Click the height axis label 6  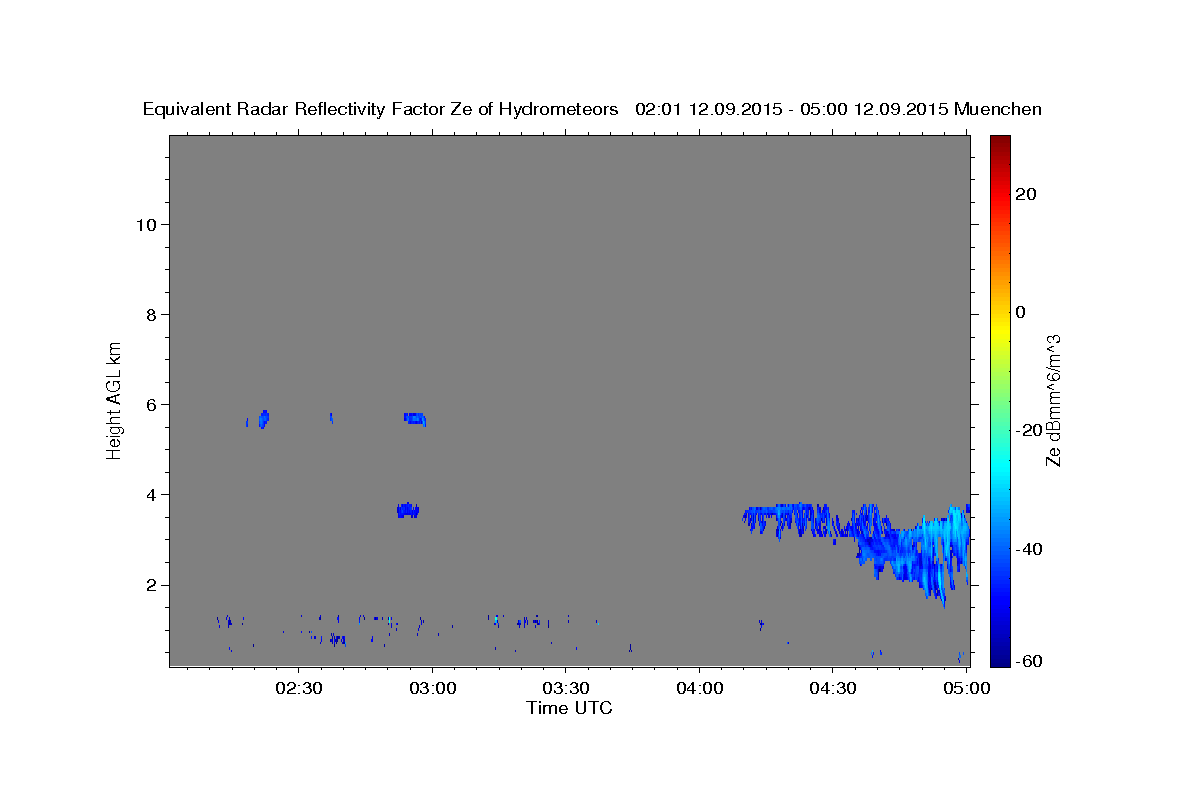tap(150, 404)
